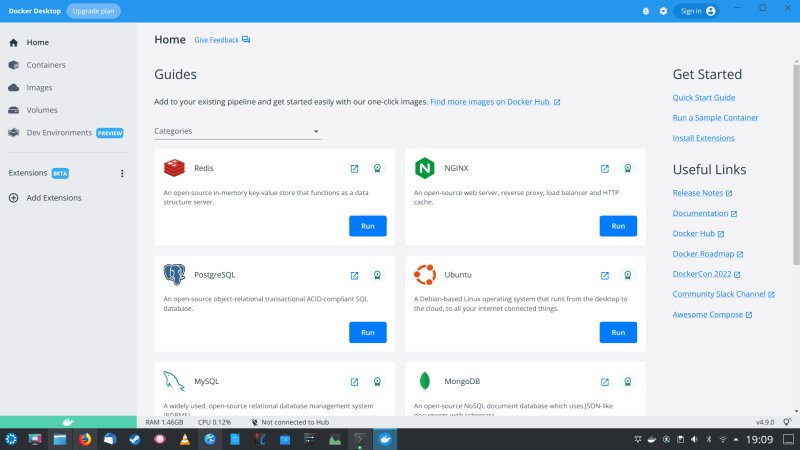This screenshot has width=800, height=450.
Task: Click the MongoDB leaf logo
Action: [424, 381]
